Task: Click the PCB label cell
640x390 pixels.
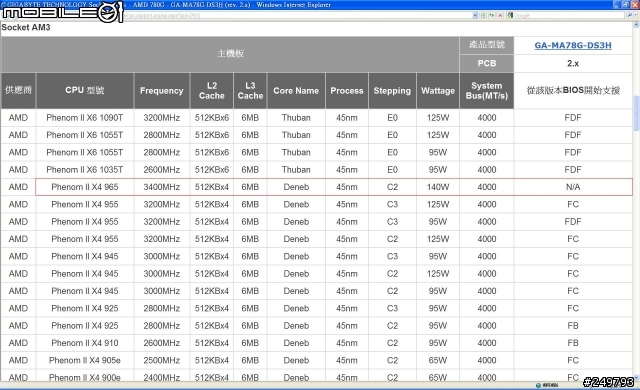Action: pyautogui.click(x=487, y=63)
